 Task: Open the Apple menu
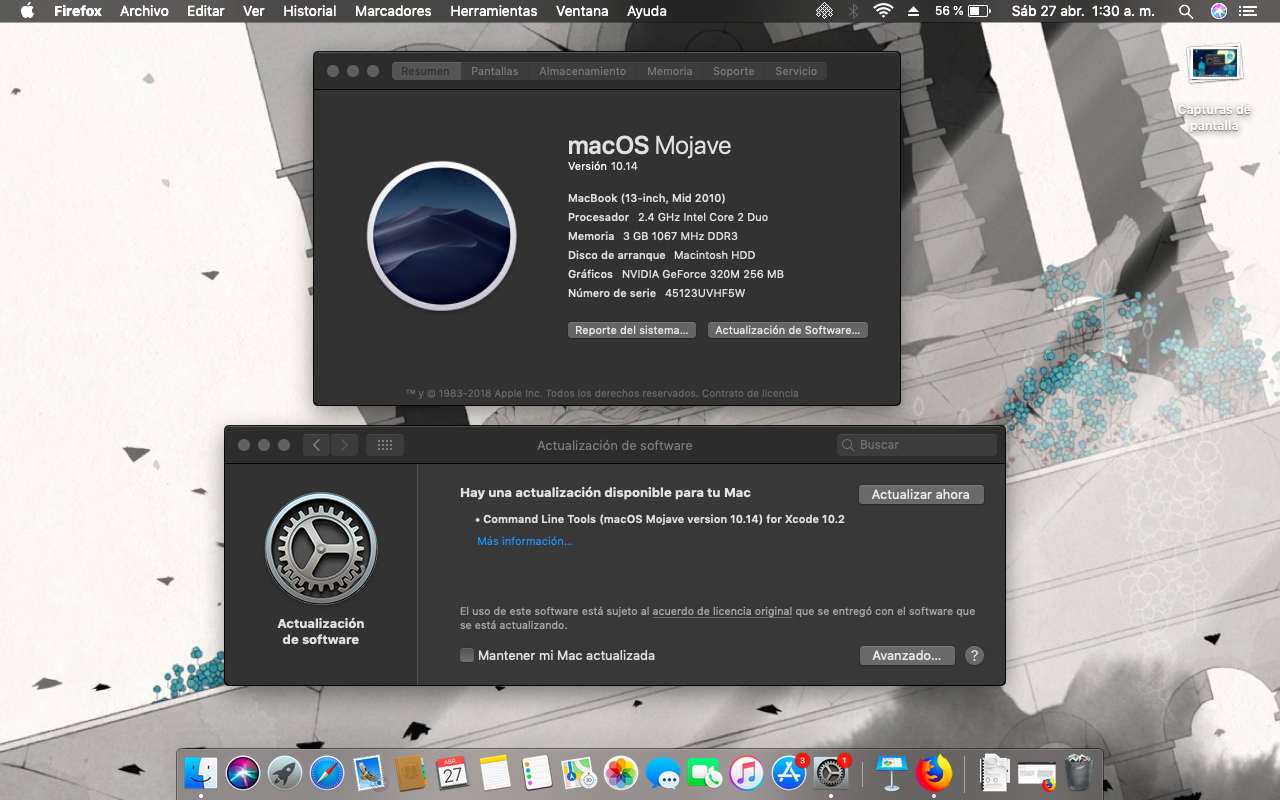(x=27, y=11)
